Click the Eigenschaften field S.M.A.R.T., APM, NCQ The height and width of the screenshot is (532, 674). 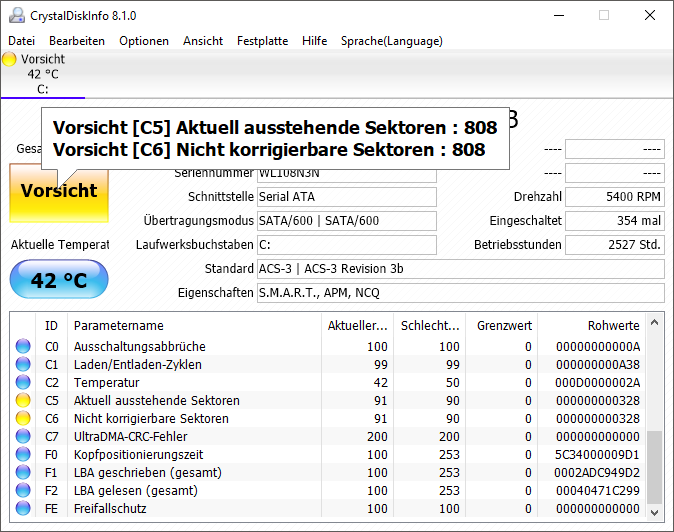(x=461, y=293)
